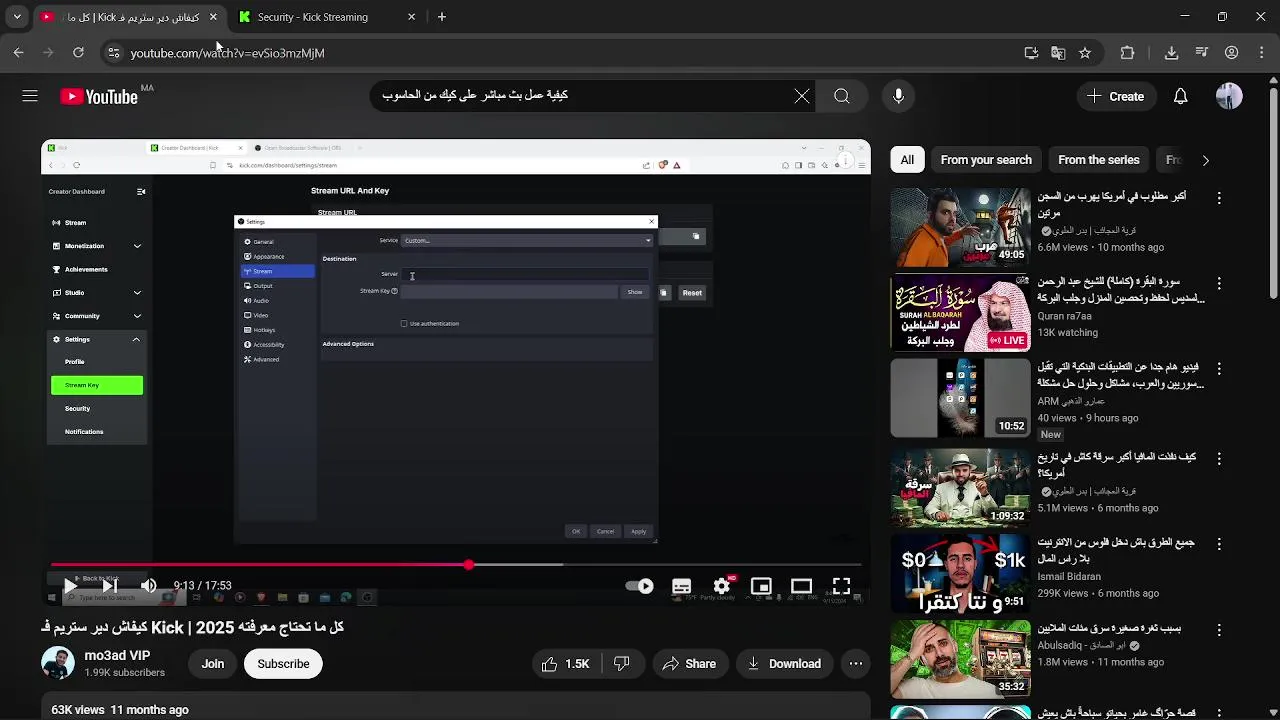Share this video

(689, 664)
